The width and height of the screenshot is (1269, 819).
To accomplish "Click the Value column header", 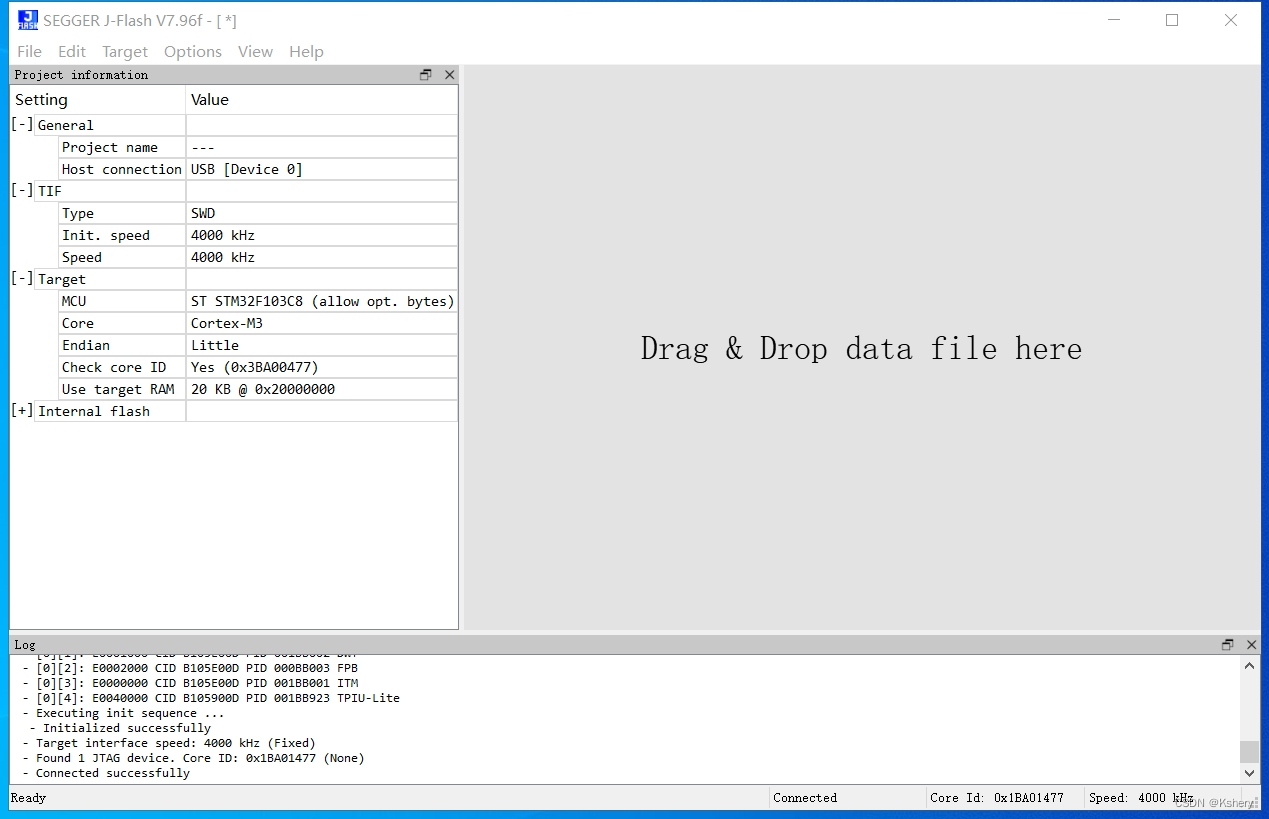I will tap(322, 100).
